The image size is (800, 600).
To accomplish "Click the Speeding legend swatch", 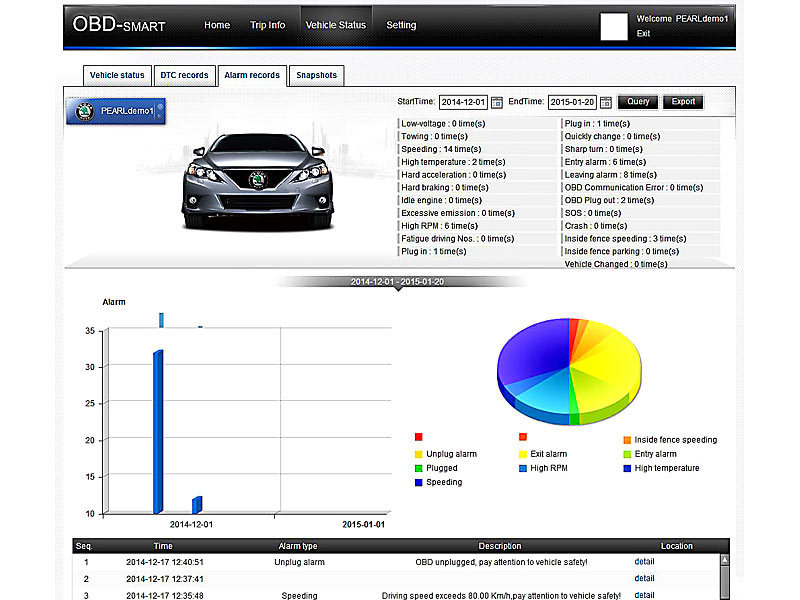I will coord(419,483).
